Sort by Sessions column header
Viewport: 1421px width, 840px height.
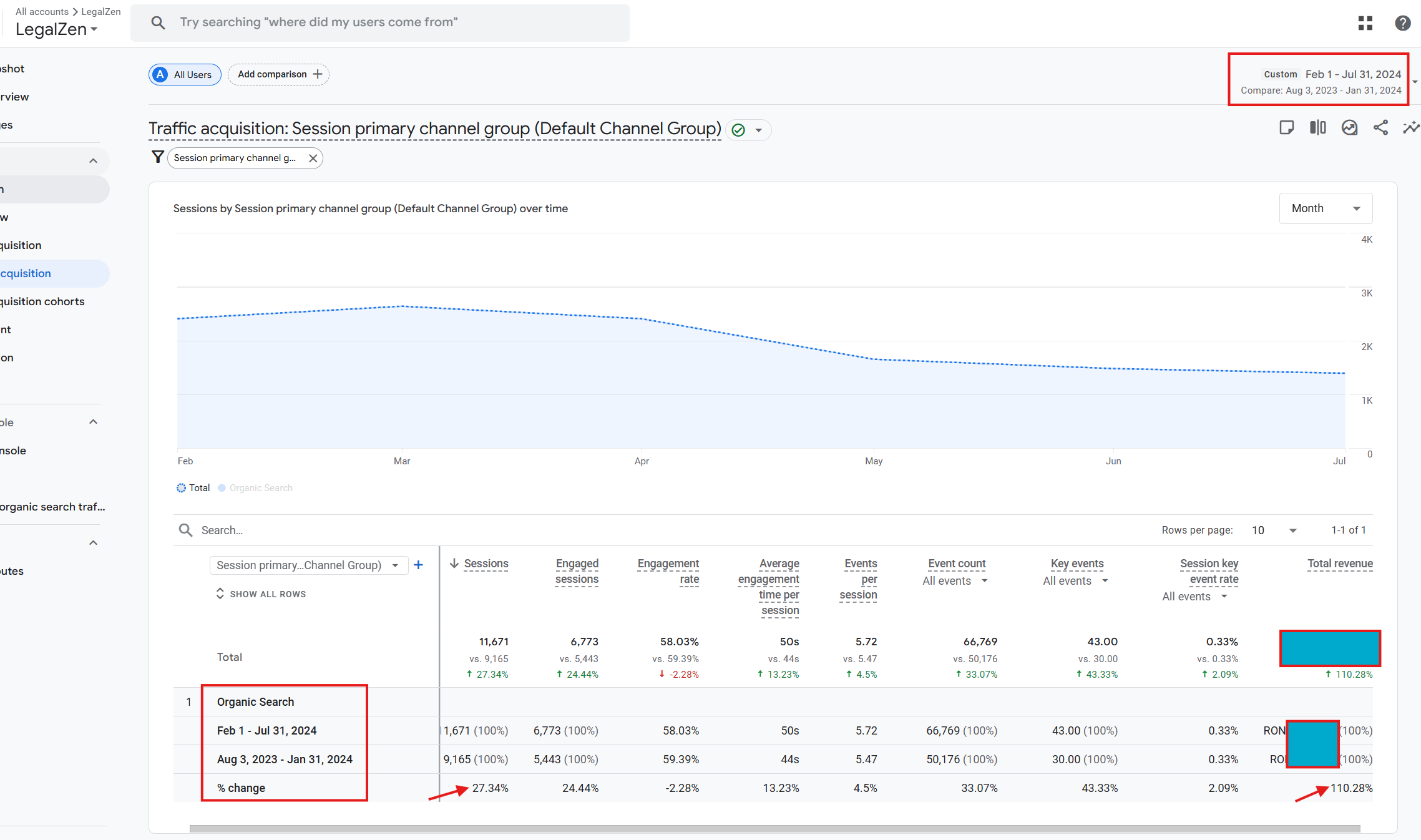[x=486, y=564]
